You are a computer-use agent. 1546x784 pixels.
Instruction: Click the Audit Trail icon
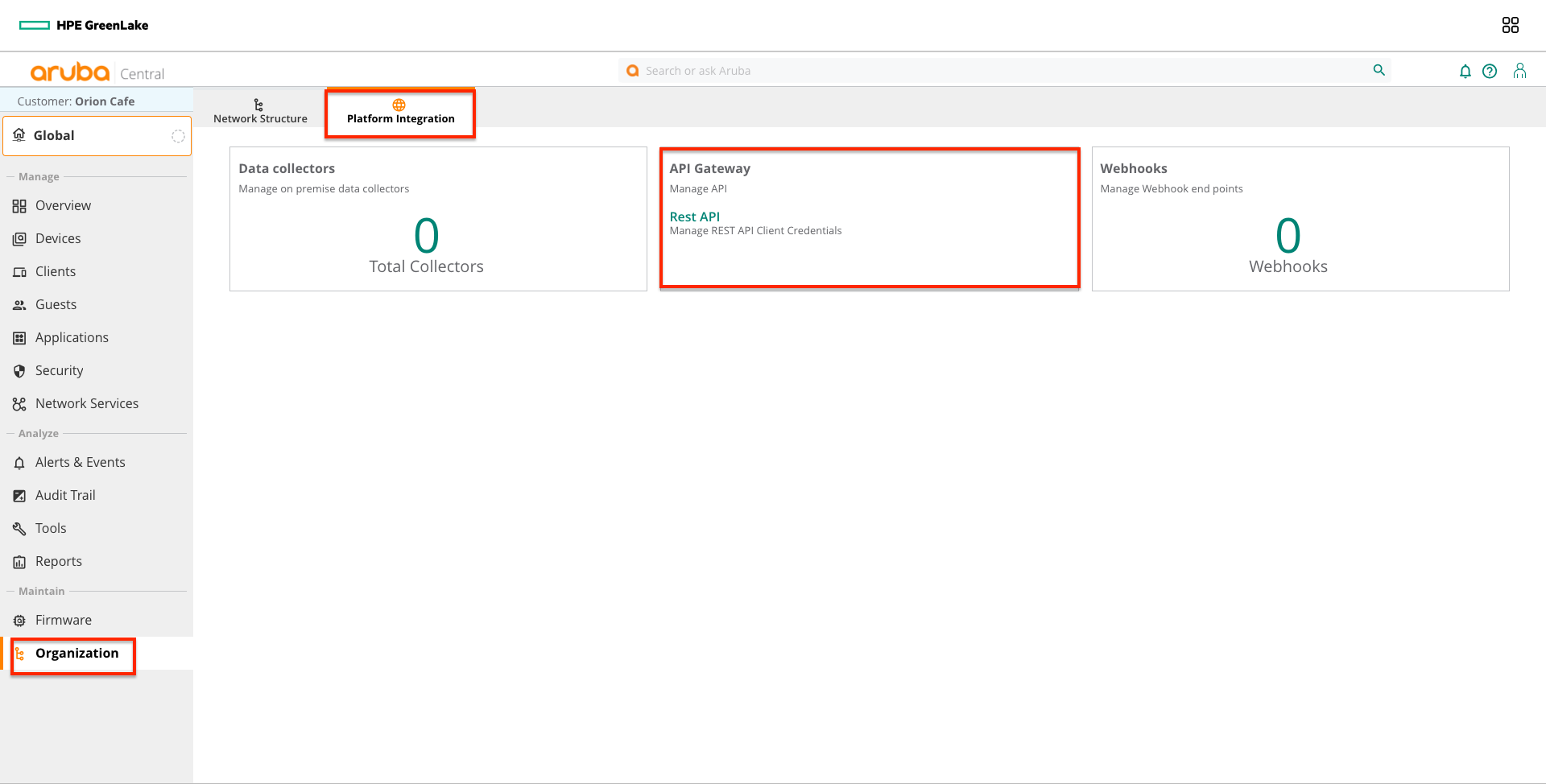pos(19,496)
